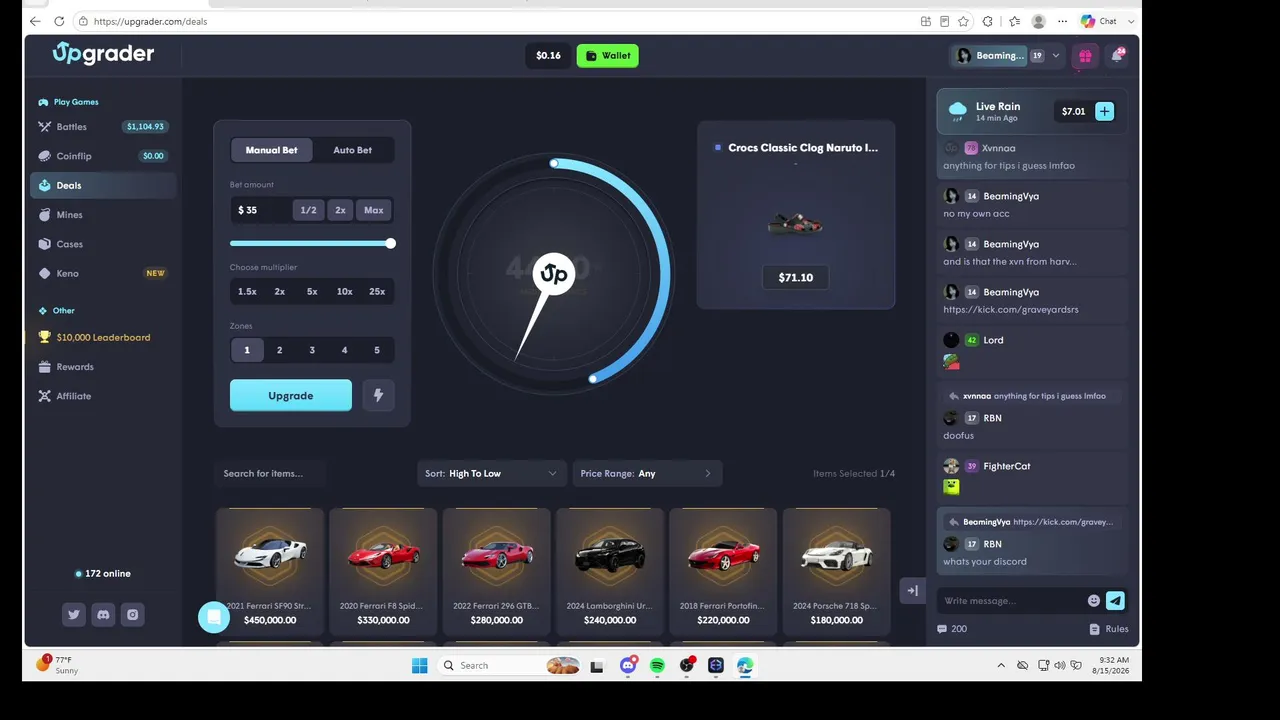
Task: Choose the 1.5x multiplier
Action: 247,291
